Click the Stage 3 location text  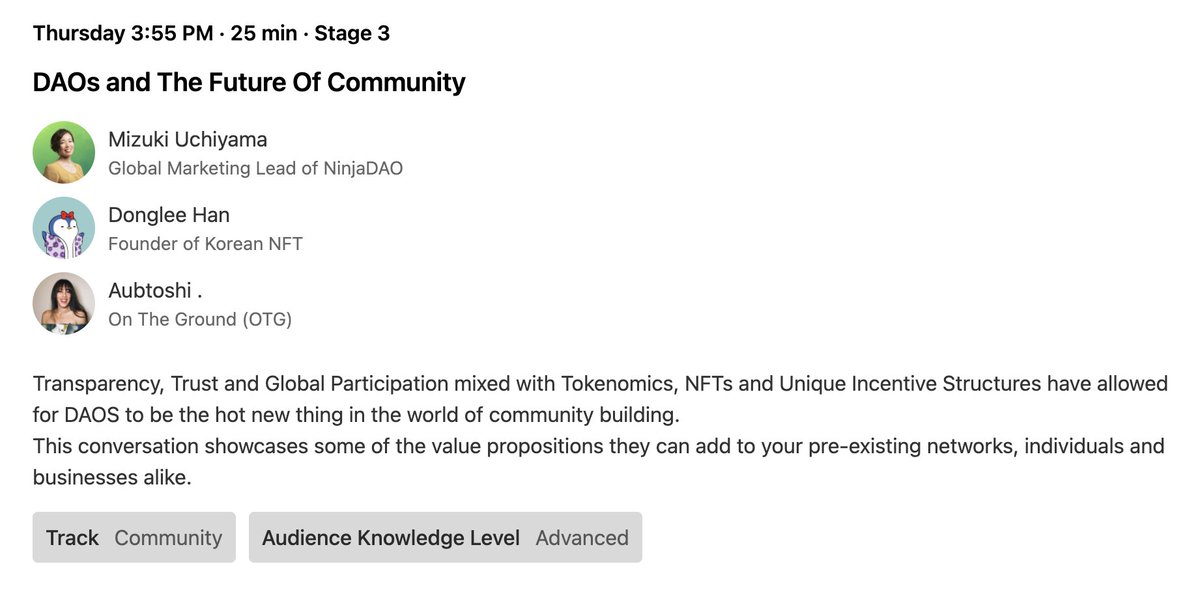pos(352,33)
